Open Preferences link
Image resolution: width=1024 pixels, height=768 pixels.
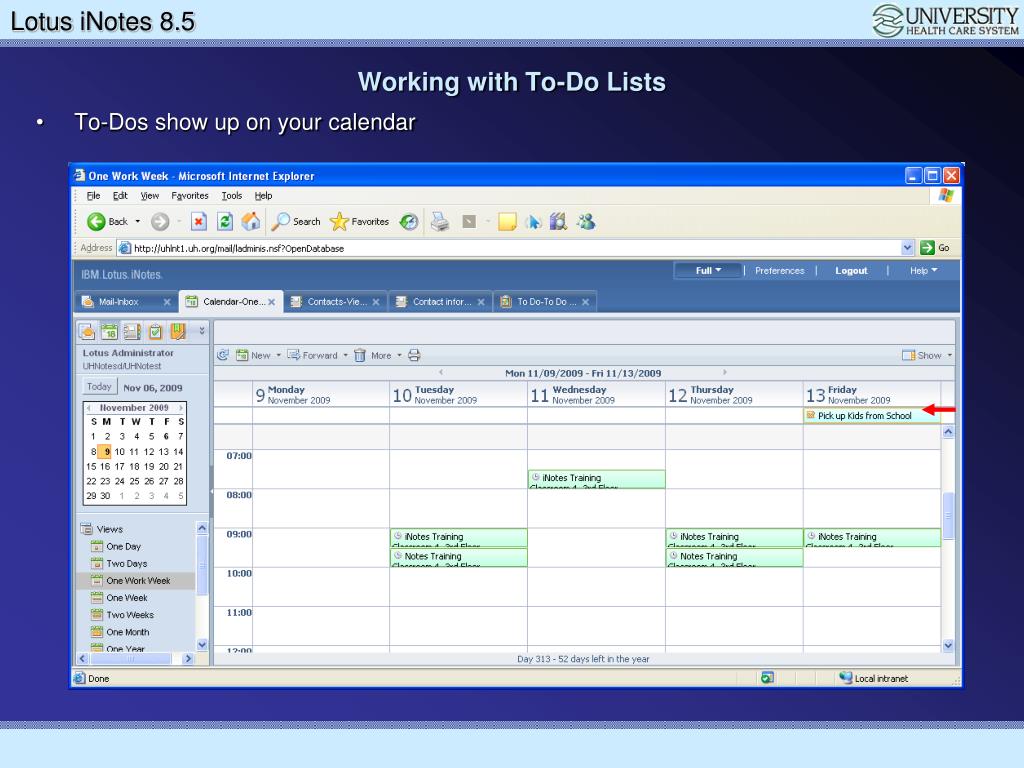780,270
